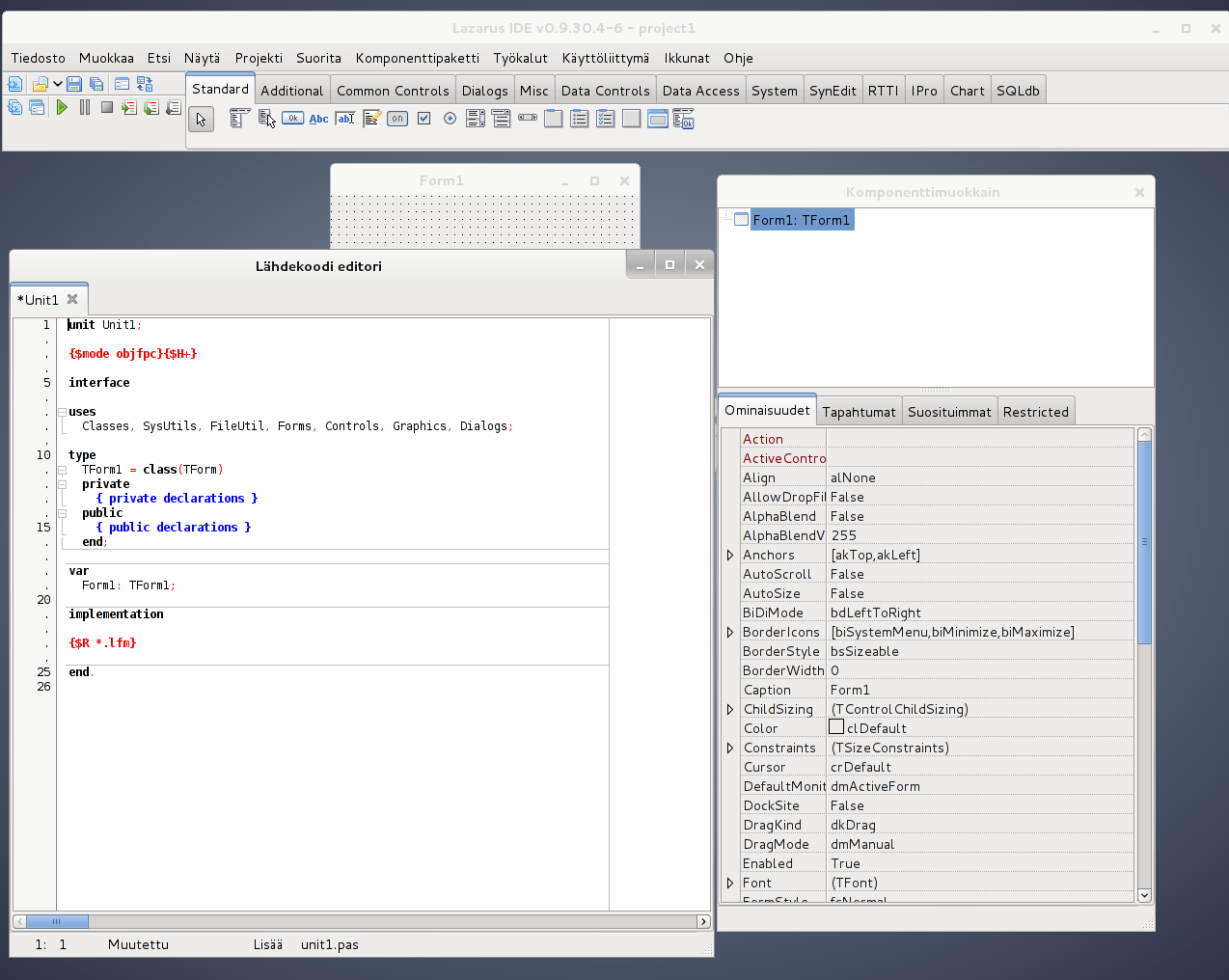
Task: Switch to the Common Controls palette tab
Action: [x=393, y=91]
